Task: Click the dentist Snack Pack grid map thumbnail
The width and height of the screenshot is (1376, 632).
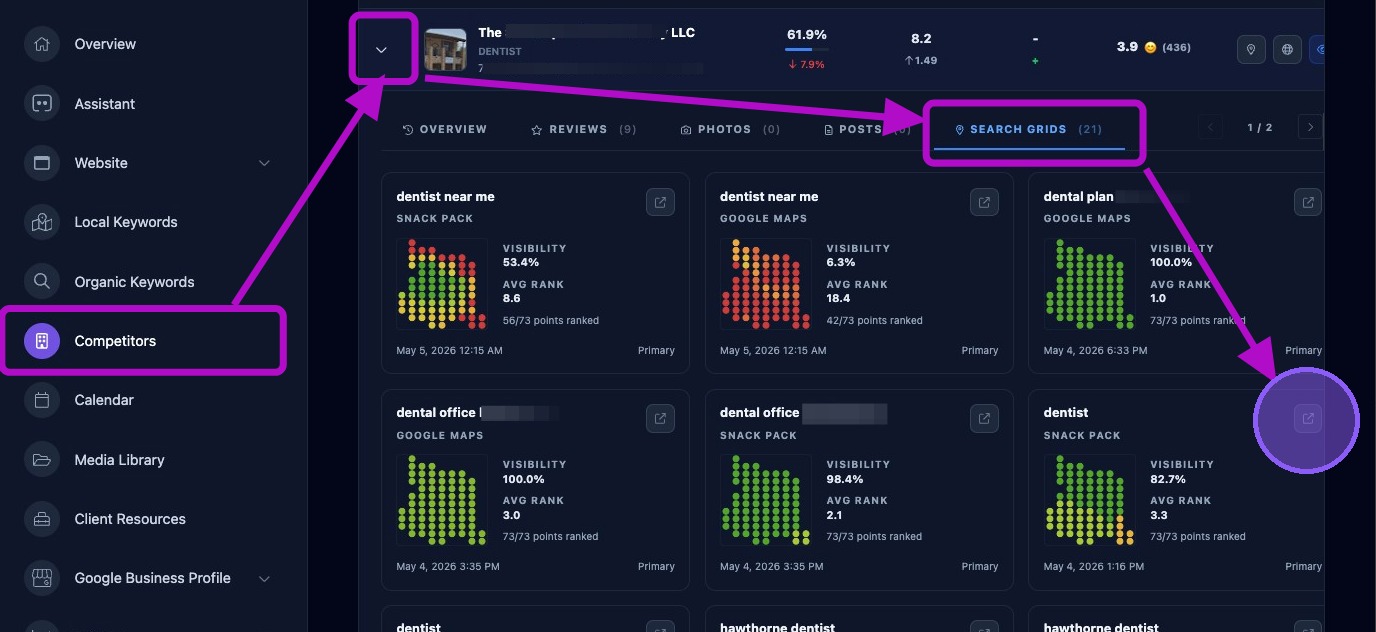Action: (x=1090, y=500)
